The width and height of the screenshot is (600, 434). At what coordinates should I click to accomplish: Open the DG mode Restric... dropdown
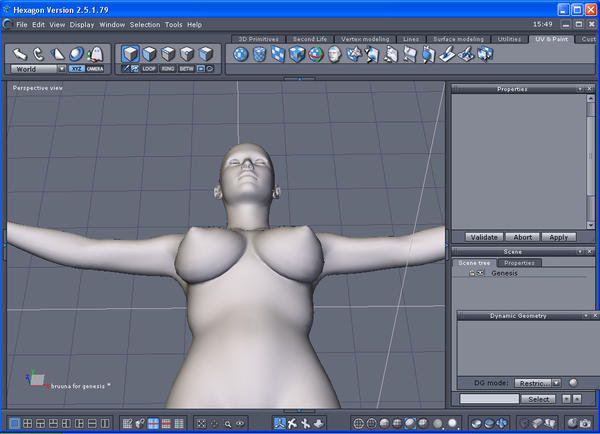click(x=537, y=383)
